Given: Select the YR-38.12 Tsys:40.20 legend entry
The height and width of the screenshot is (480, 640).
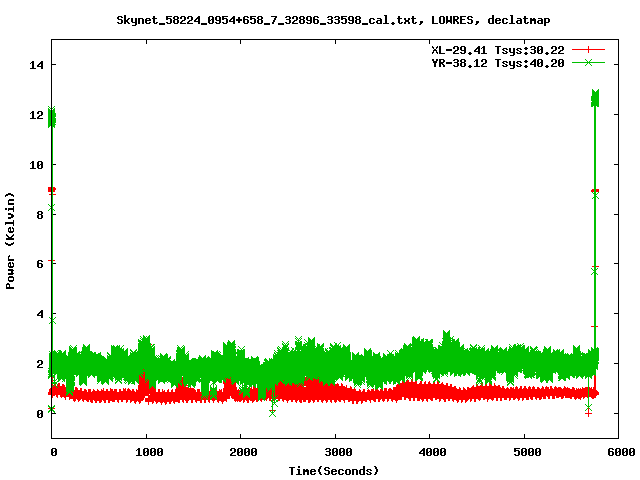Looking at the screenshot, I should click(498, 63).
